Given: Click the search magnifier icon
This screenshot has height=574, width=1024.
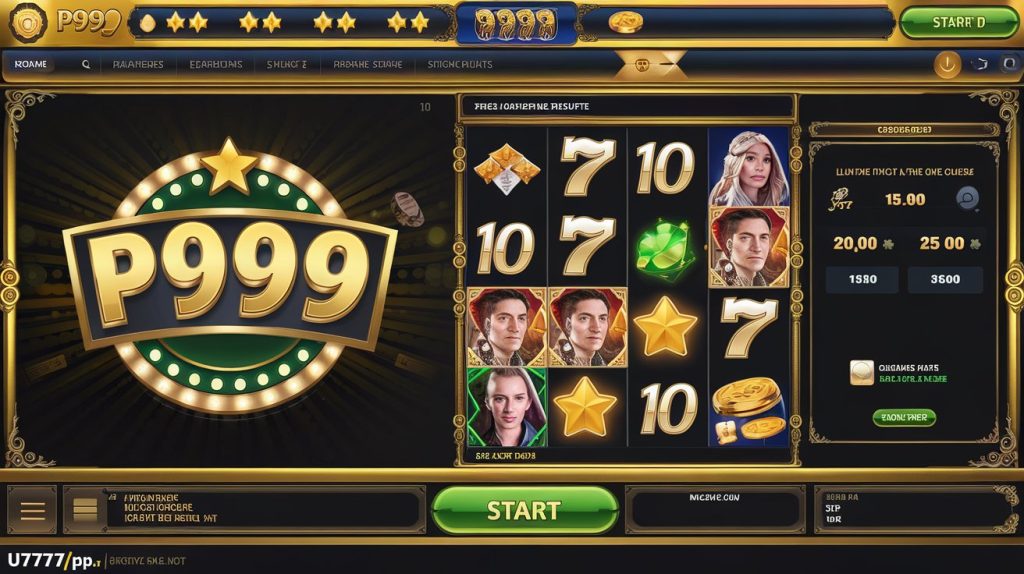Looking at the screenshot, I should tap(86, 65).
